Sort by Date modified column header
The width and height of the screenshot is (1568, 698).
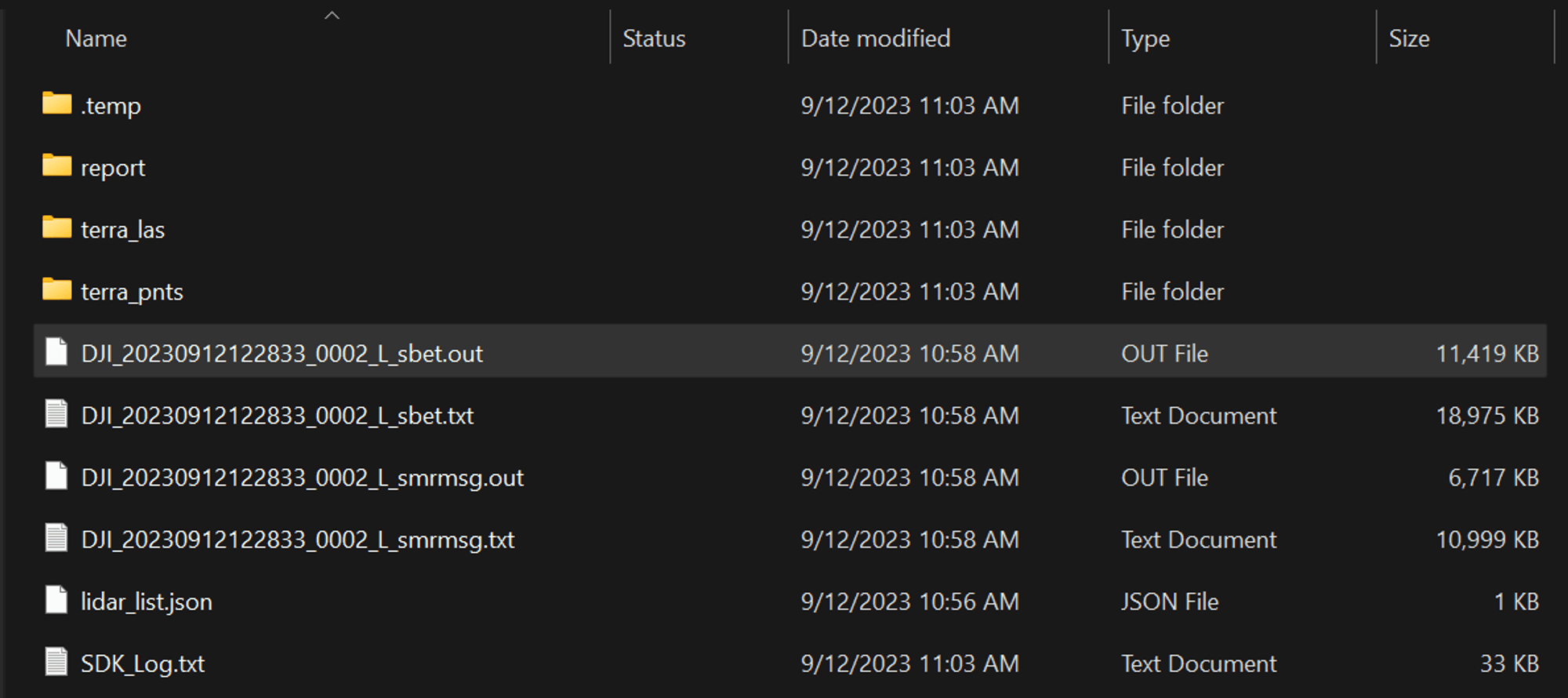[875, 38]
